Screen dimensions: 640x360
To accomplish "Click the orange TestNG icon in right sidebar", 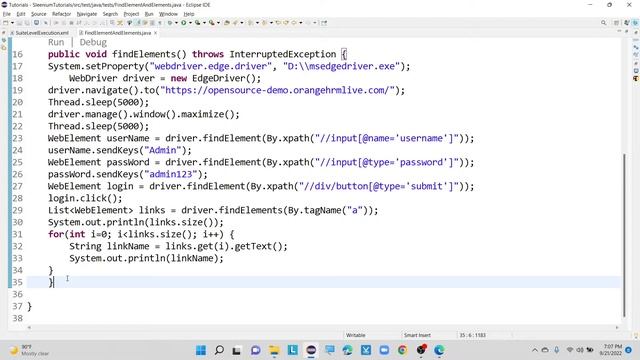I will pos(636,78).
